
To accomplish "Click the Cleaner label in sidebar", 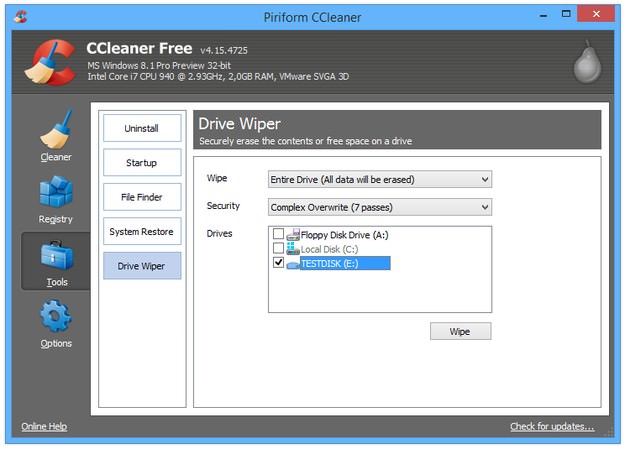I will click(56, 157).
